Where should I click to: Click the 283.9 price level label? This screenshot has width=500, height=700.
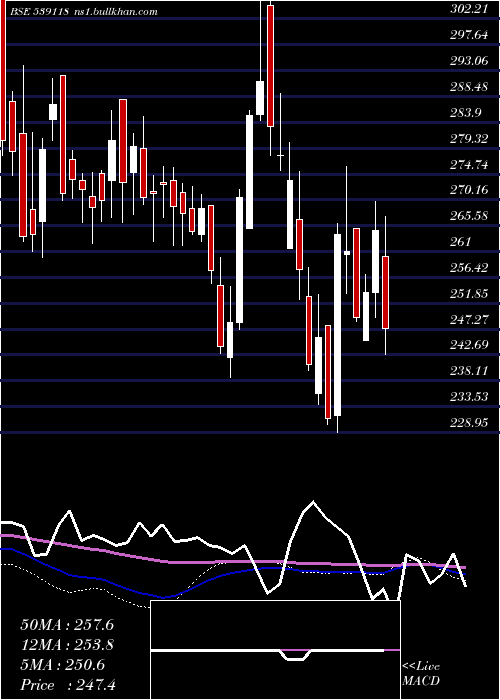tap(465, 112)
